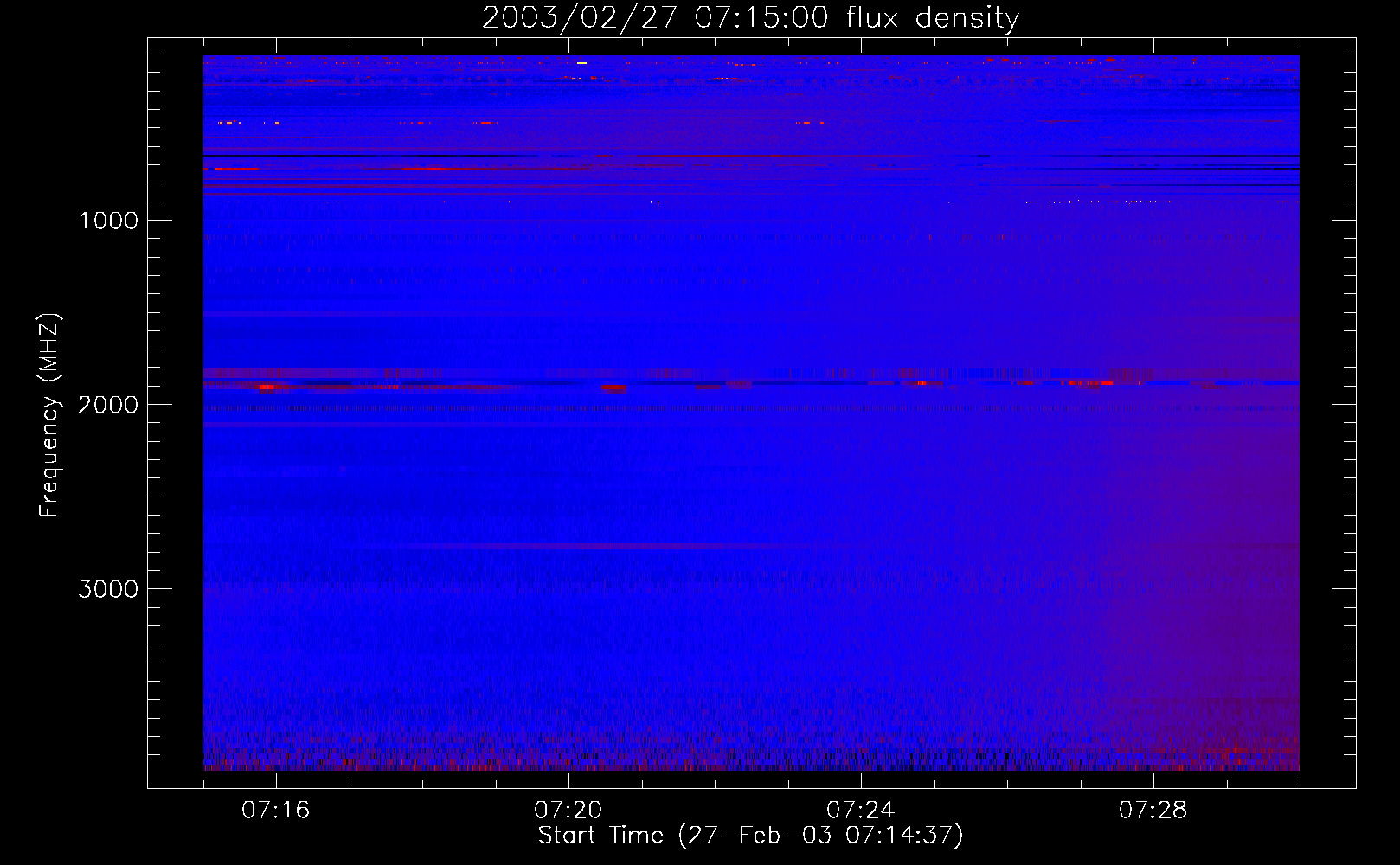
Task: Click the 07:28 time axis label
Action: pos(1153,810)
